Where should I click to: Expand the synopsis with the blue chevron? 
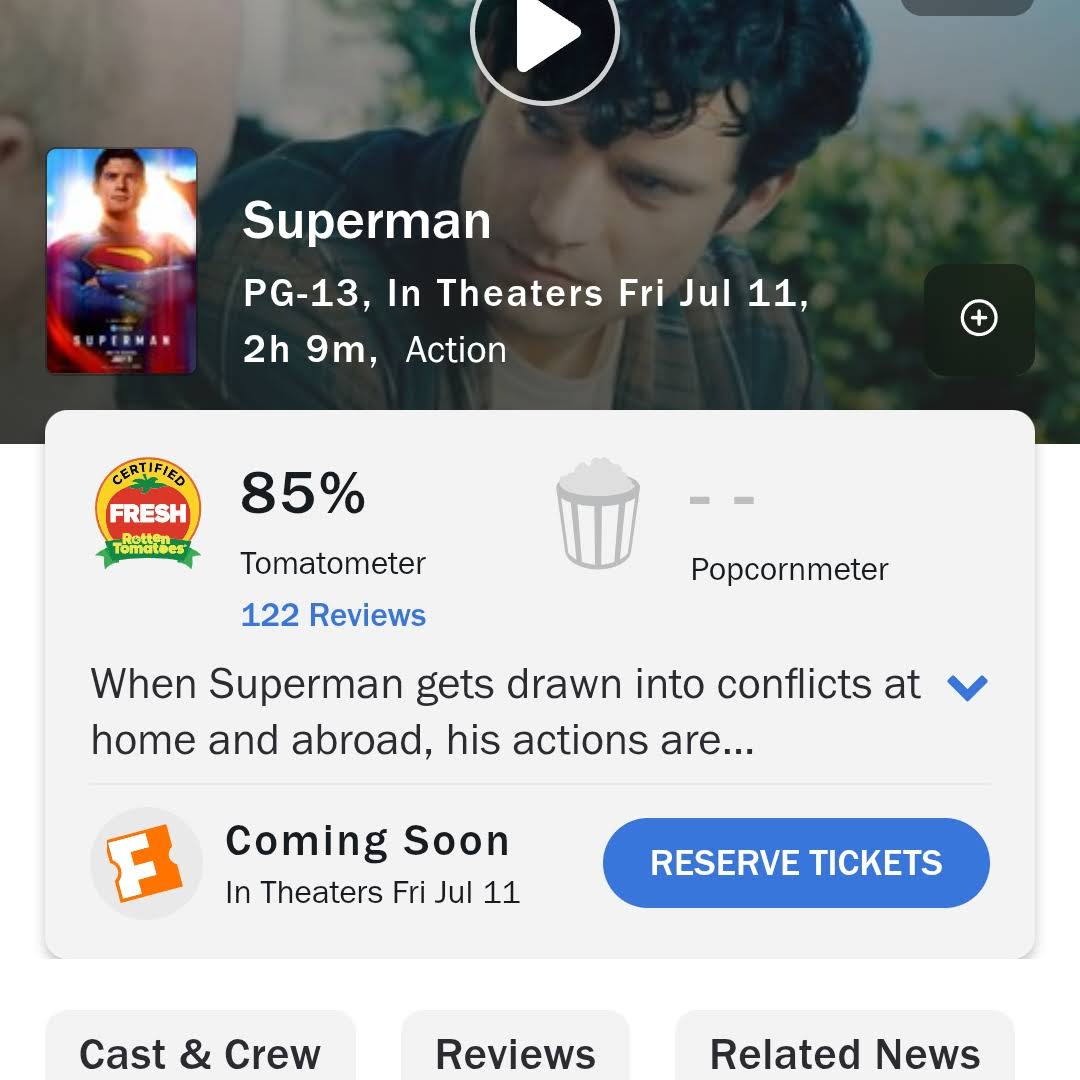[967, 687]
